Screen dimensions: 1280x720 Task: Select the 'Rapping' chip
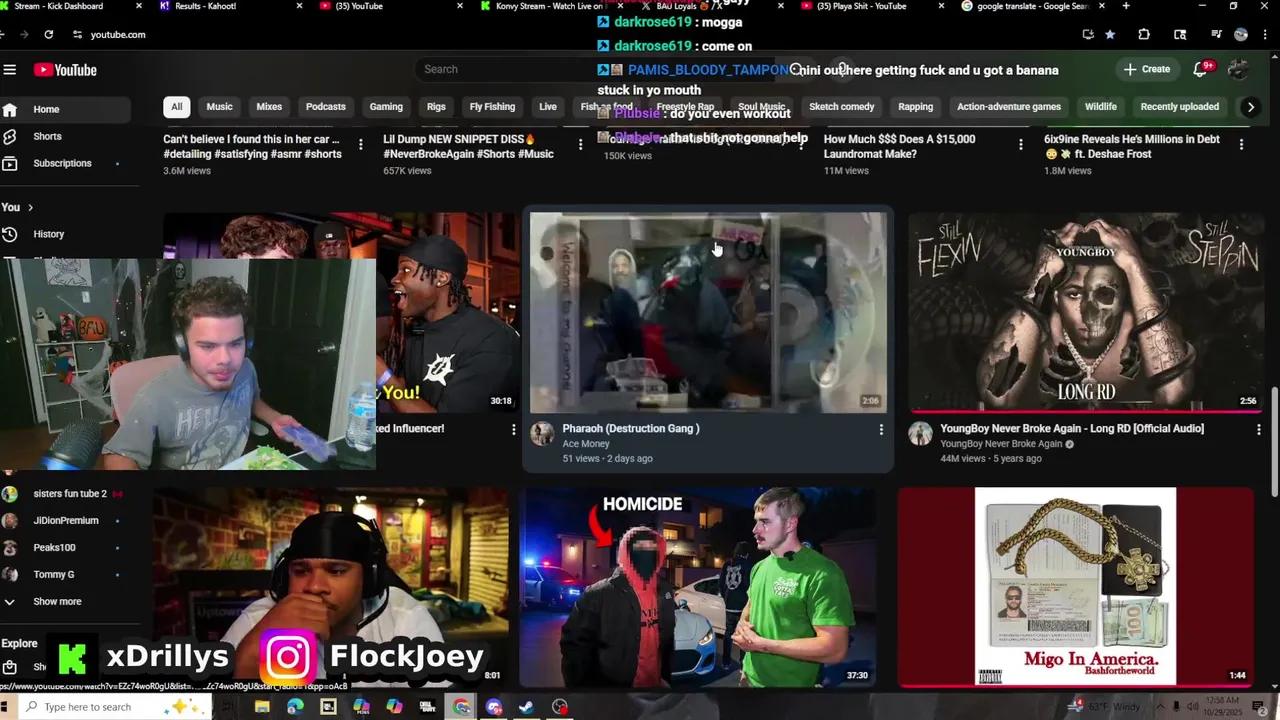tap(915, 107)
